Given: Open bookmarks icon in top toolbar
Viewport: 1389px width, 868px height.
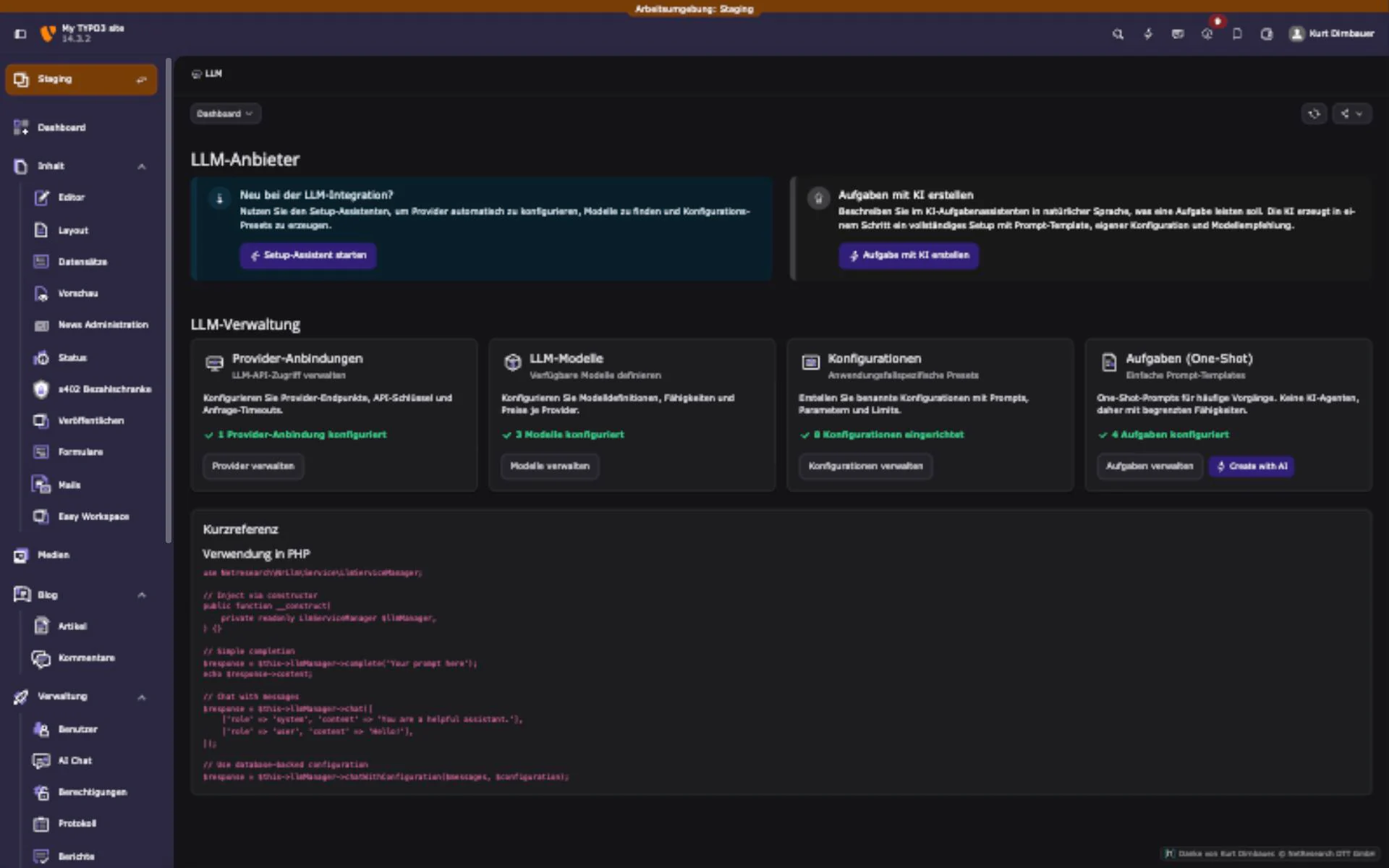Looking at the screenshot, I should 1237,34.
